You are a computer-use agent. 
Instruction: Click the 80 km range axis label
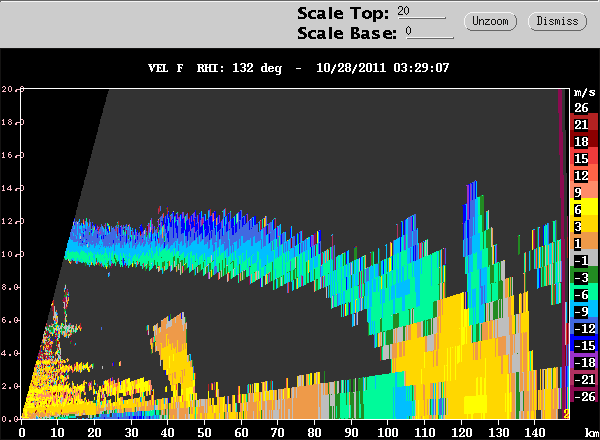tap(314, 433)
